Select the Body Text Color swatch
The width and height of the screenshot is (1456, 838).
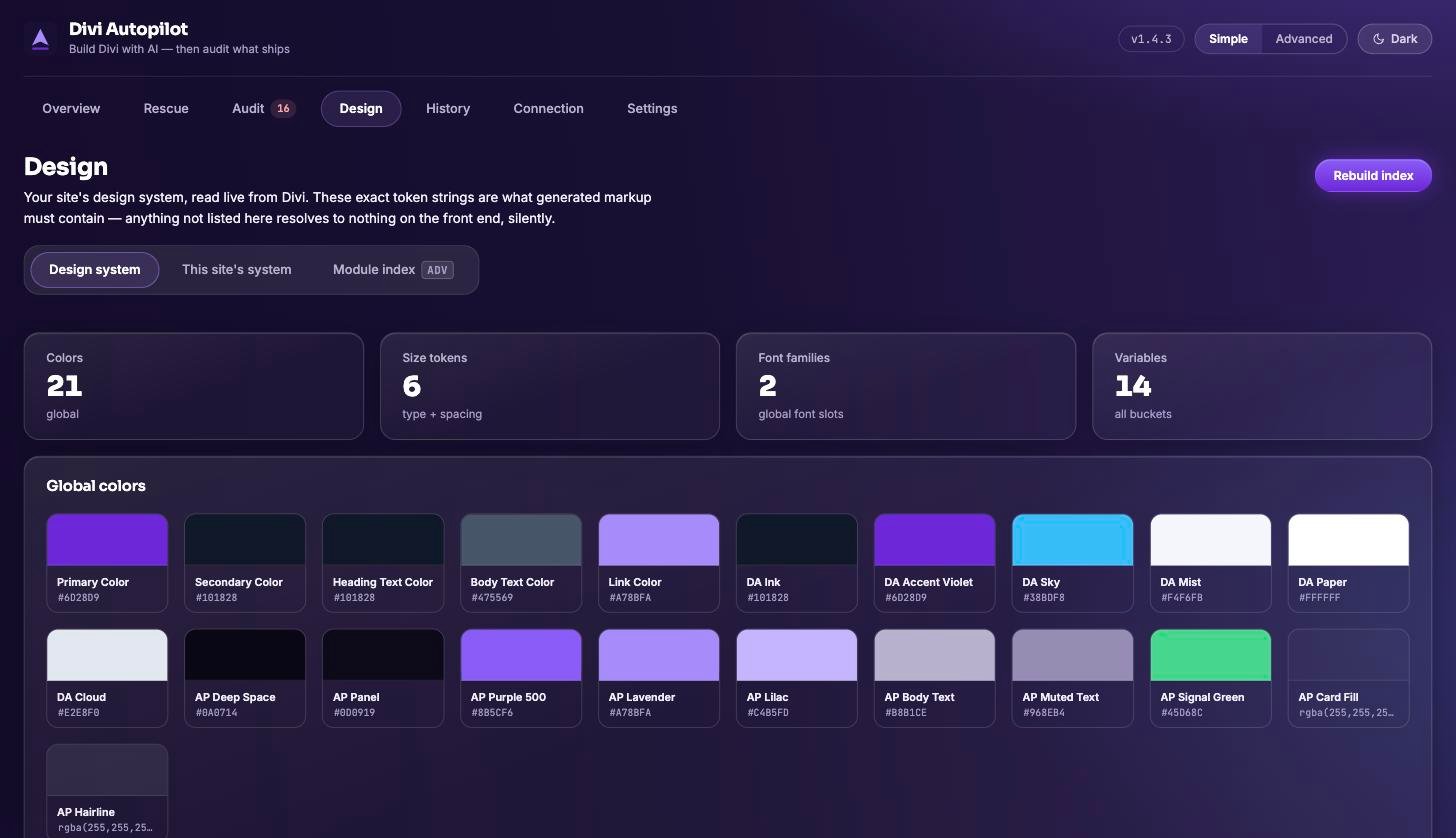(521, 563)
